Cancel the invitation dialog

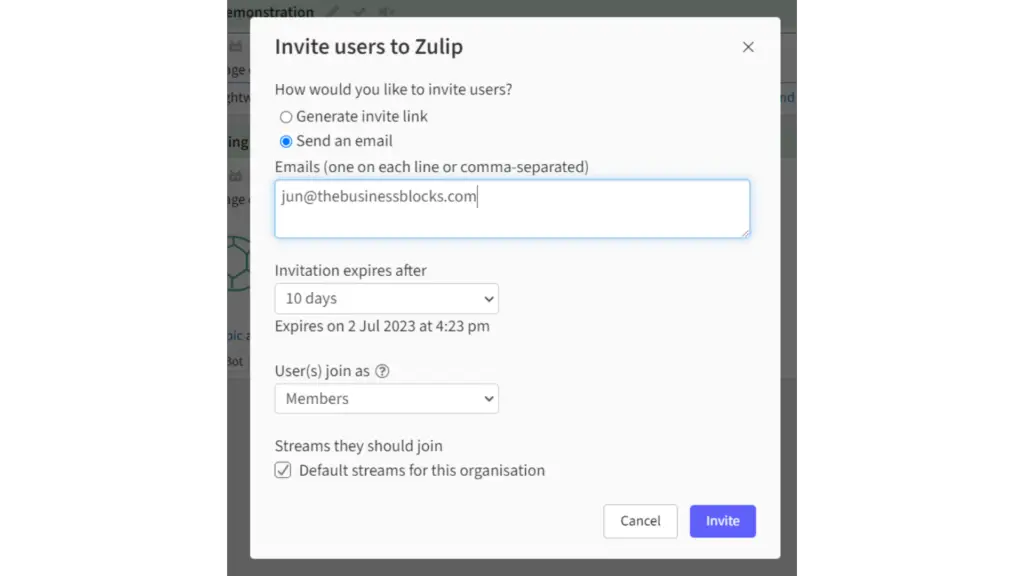pos(640,521)
